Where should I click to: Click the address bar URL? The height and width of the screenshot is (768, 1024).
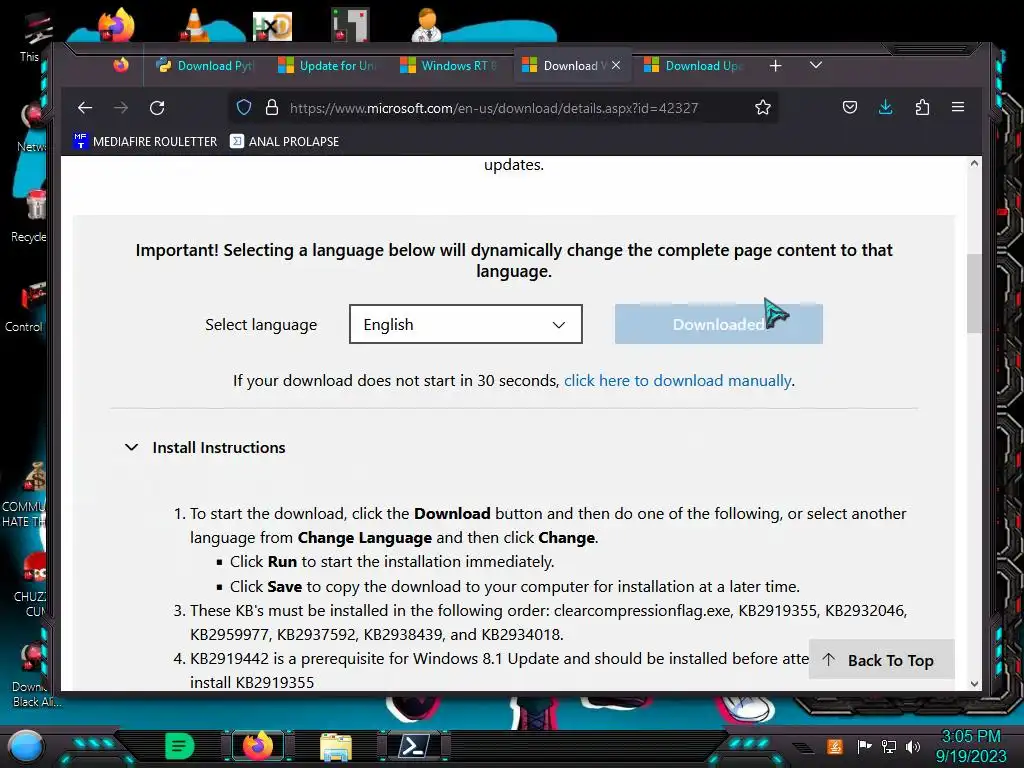click(494, 108)
